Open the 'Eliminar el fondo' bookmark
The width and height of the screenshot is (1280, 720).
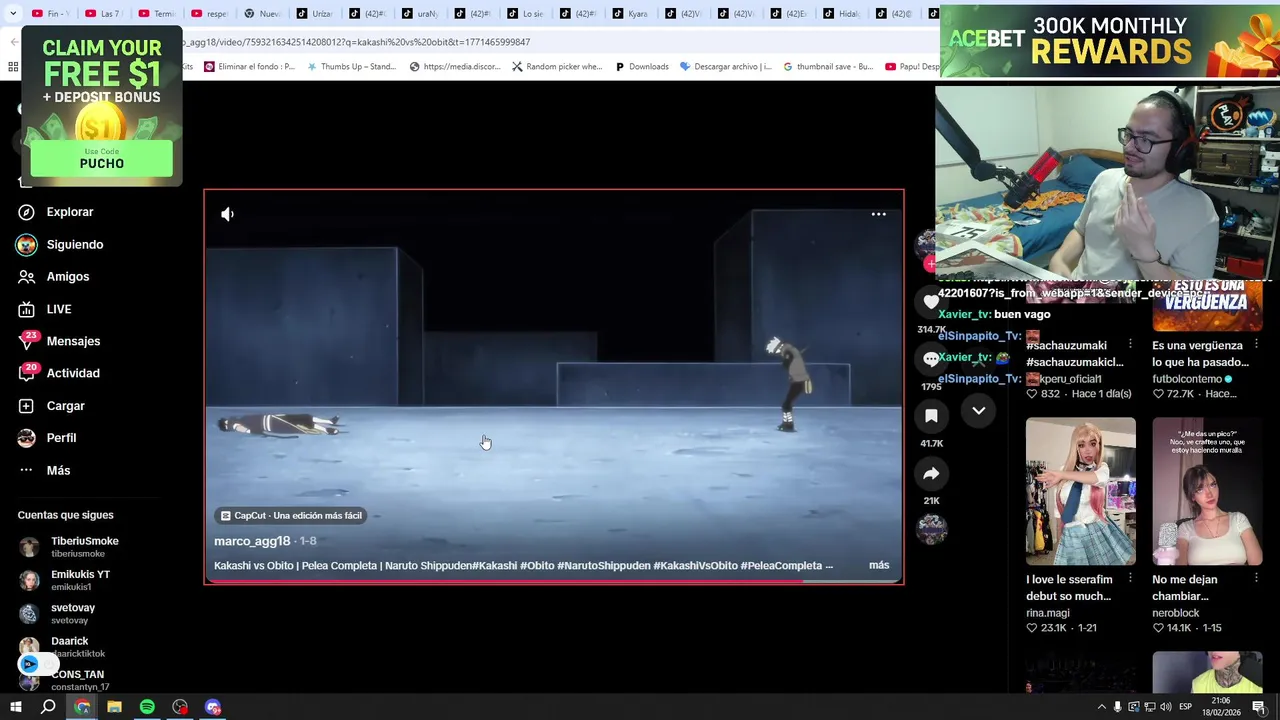tap(249, 67)
